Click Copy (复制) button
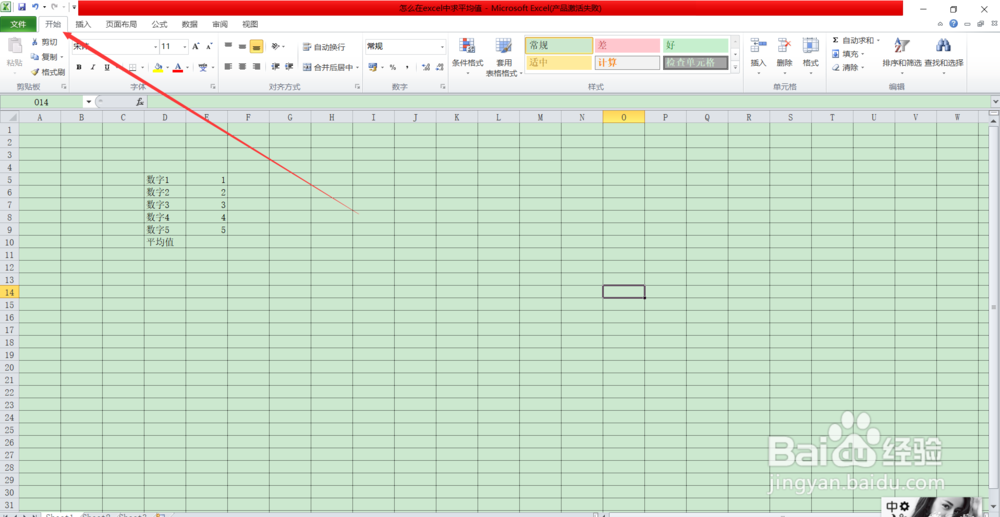Viewport: 1000px width, 517px height. 45,57
